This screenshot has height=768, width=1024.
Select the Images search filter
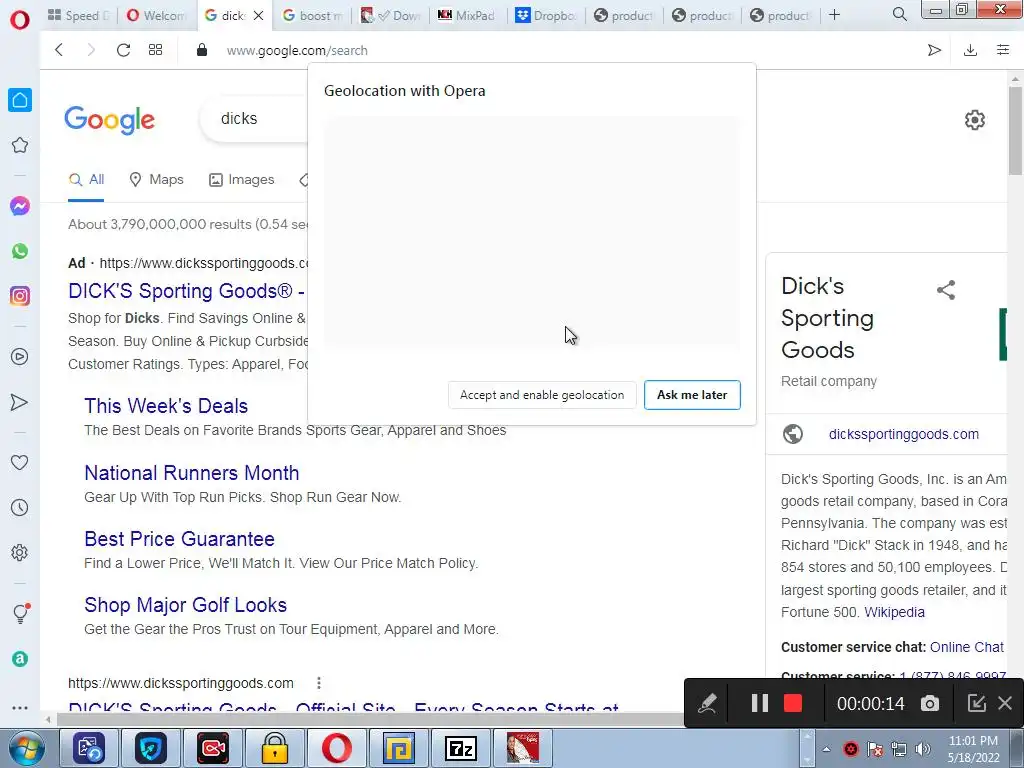(x=242, y=180)
